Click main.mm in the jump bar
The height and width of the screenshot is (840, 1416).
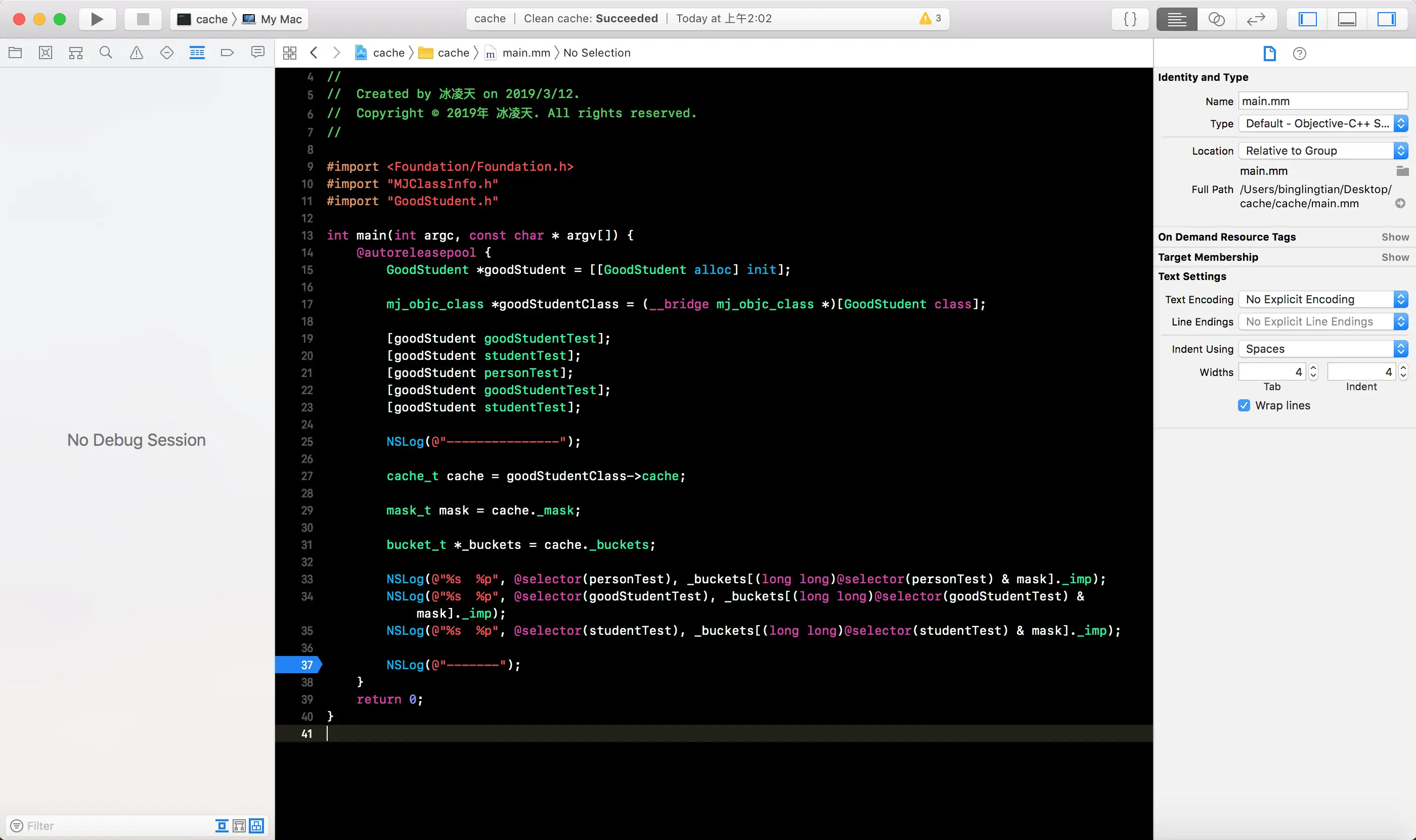pos(525,53)
